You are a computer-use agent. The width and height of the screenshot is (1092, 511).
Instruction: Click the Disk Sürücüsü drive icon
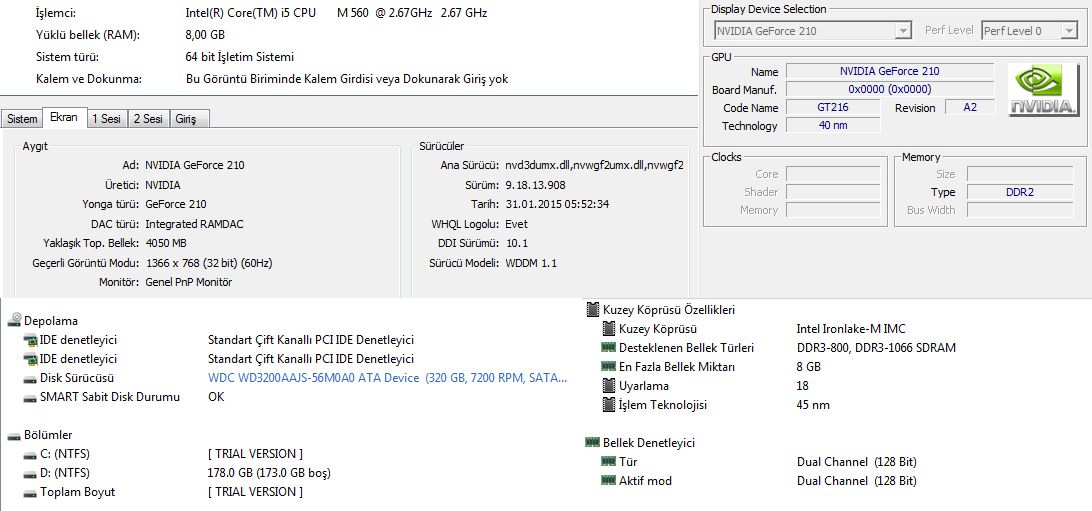pyautogui.click(x=31, y=378)
